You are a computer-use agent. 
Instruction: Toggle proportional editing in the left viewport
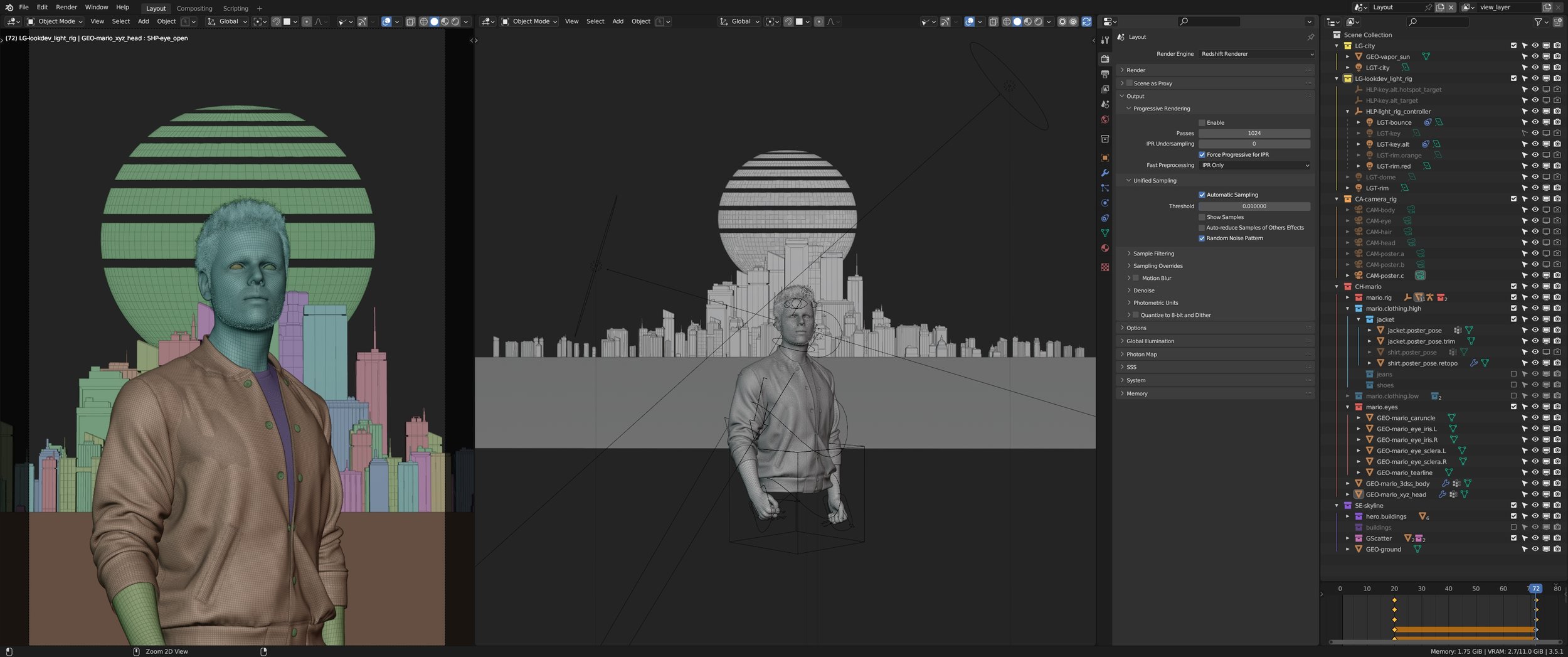[306, 21]
